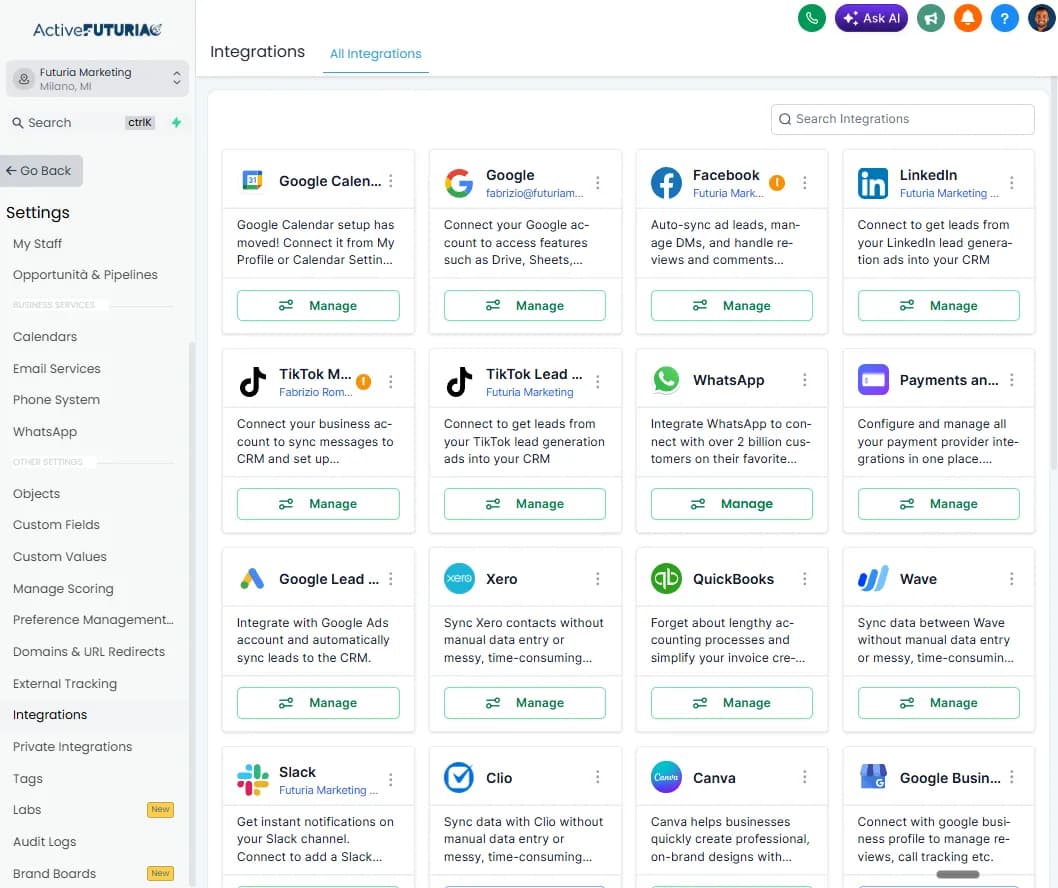
Task: Open the Wave card three-dot menu
Action: [x=1011, y=579]
